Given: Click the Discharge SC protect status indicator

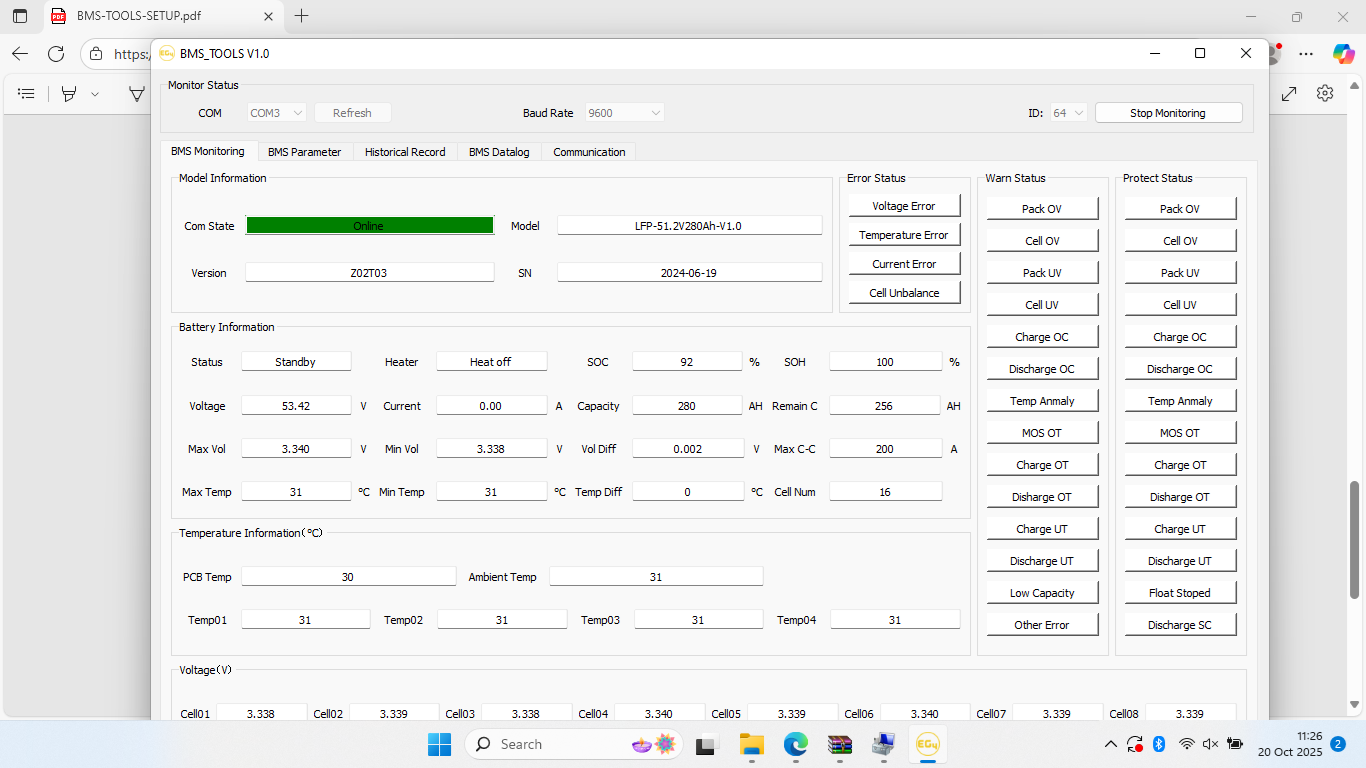Looking at the screenshot, I should point(1179,625).
